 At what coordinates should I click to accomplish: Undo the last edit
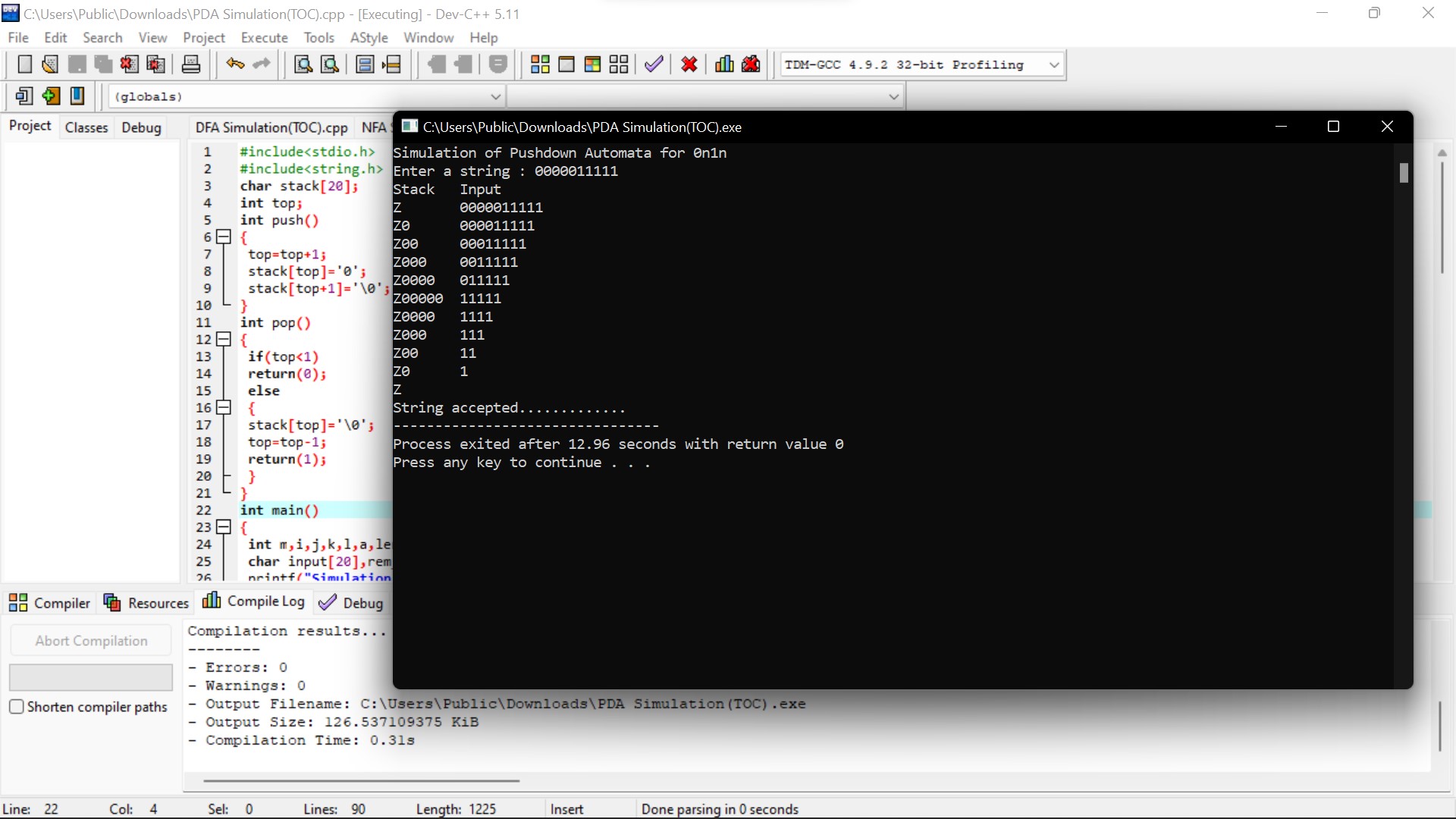[234, 64]
